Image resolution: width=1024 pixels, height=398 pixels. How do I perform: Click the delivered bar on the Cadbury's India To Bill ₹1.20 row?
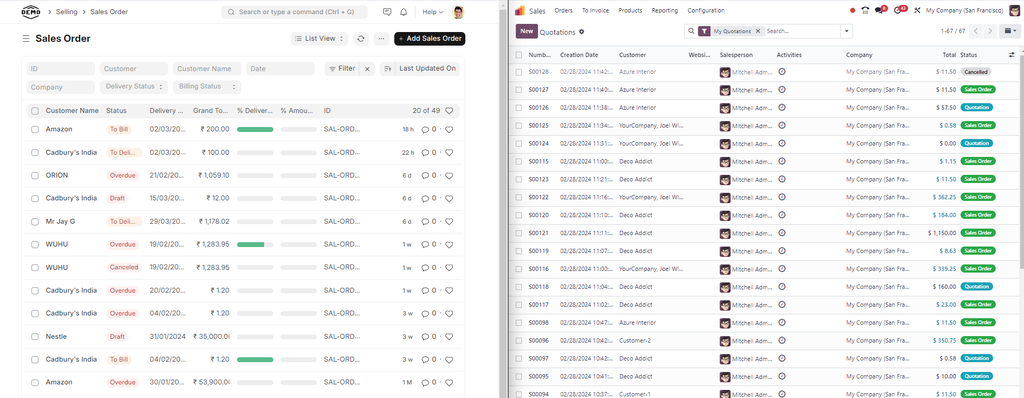tap(255, 359)
